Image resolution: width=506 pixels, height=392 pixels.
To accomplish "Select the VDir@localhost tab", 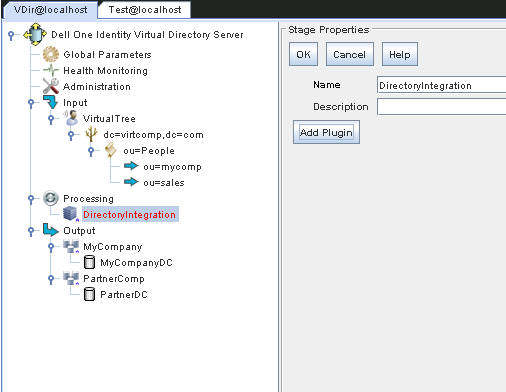I will (x=51, y=10).
